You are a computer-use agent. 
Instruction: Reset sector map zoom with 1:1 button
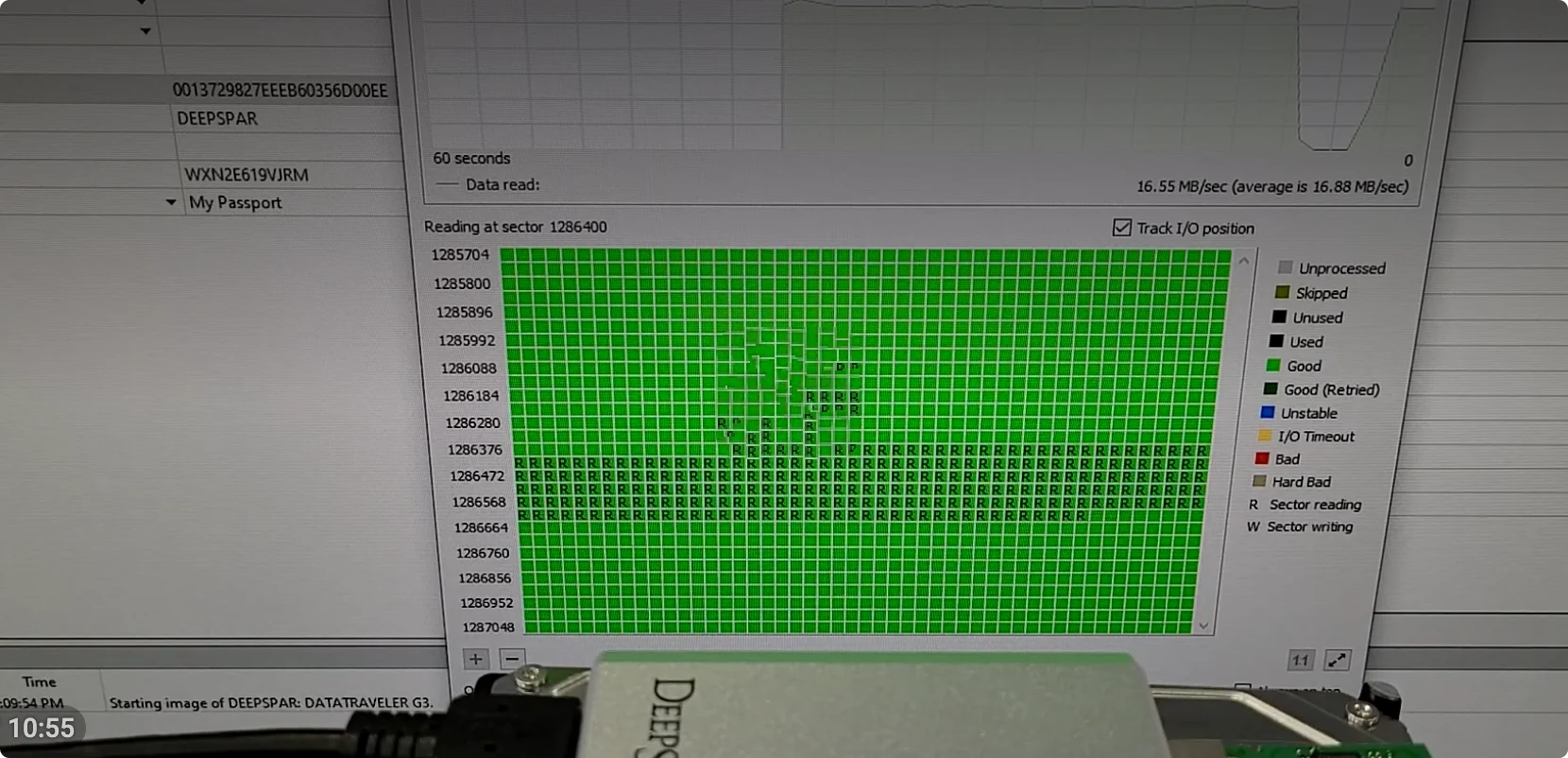click(1301, 661)
